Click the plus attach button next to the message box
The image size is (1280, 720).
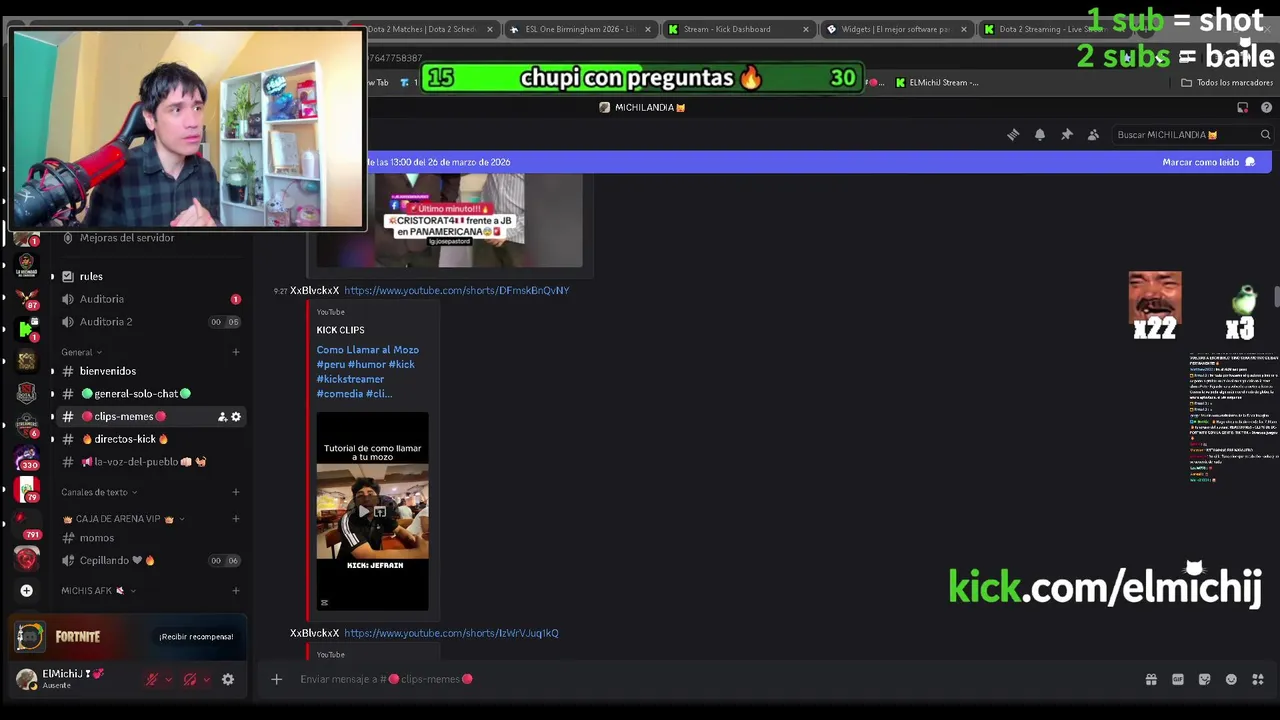pyautogui.click(x=276, y=679)
